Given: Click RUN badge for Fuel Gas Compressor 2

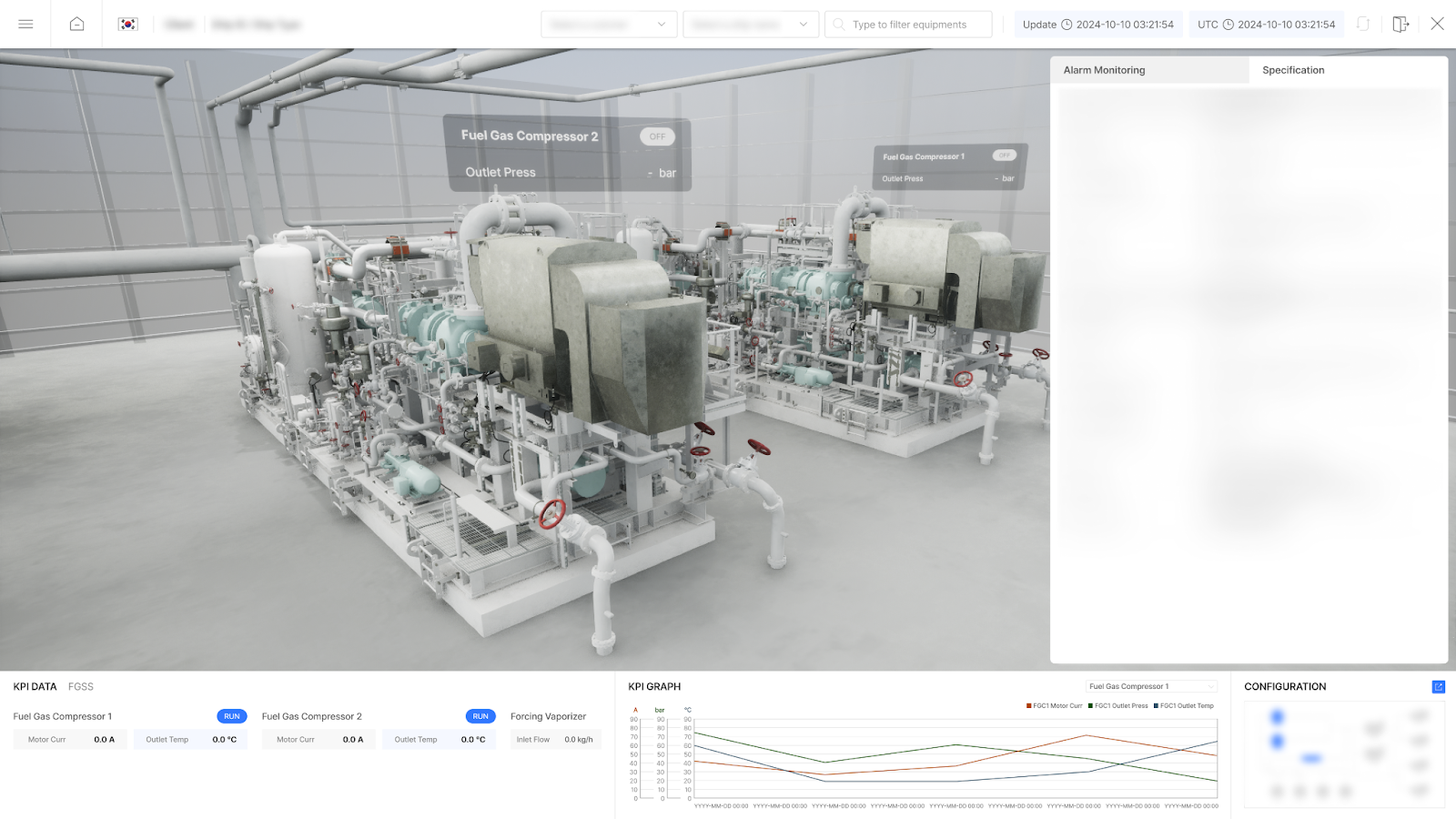Looking at the screenshot, I should (480, 716).
